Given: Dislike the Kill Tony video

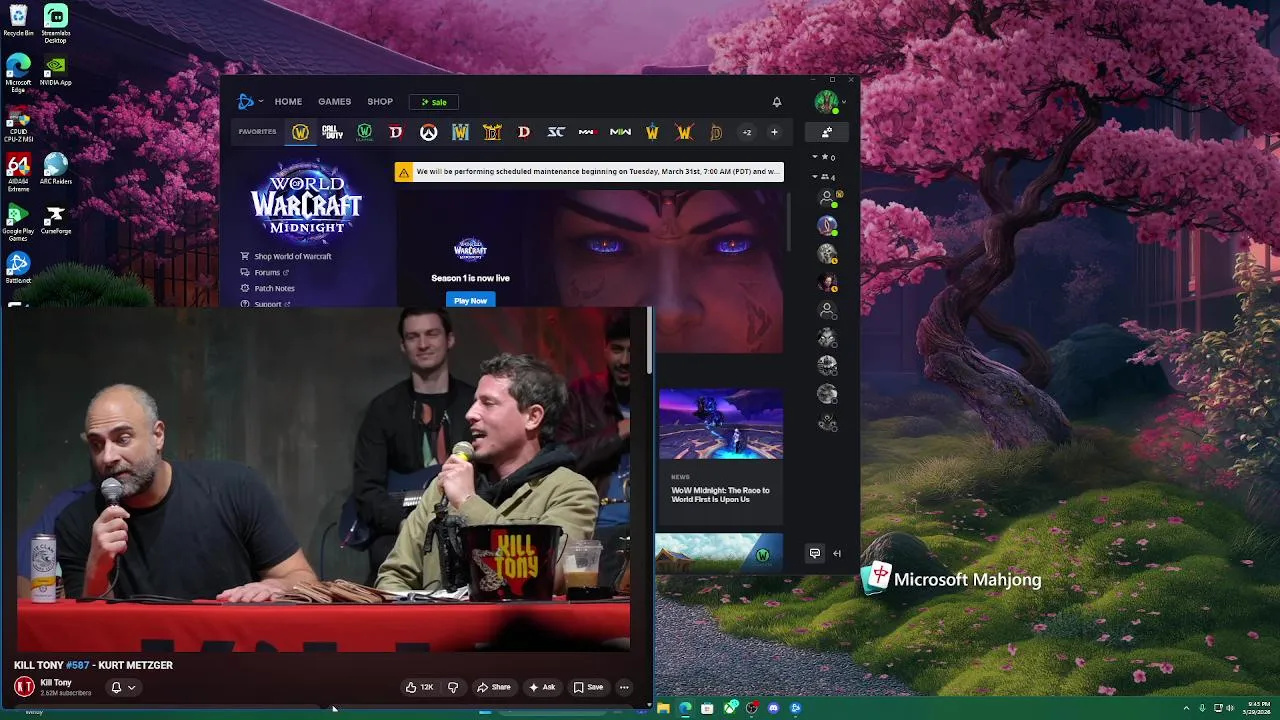Looking at the screenshot, I should coord(453,687).
